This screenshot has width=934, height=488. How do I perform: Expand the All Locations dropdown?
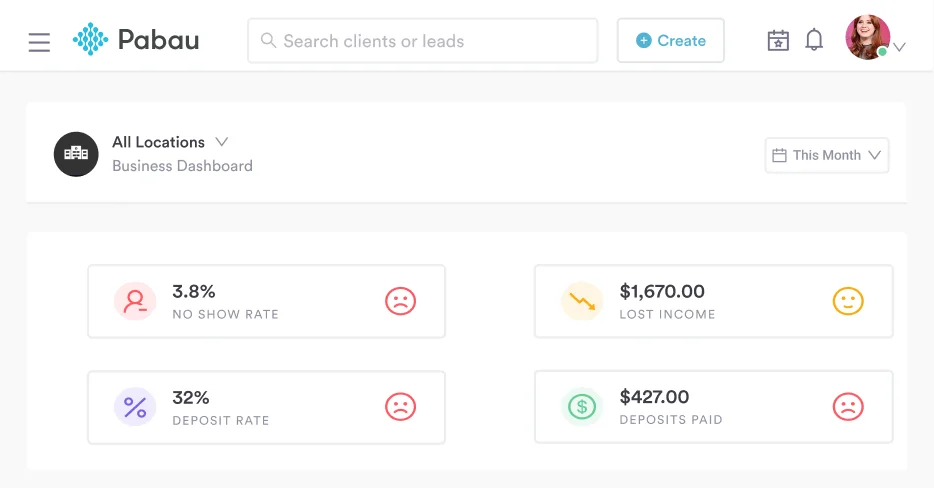(222, 142)
